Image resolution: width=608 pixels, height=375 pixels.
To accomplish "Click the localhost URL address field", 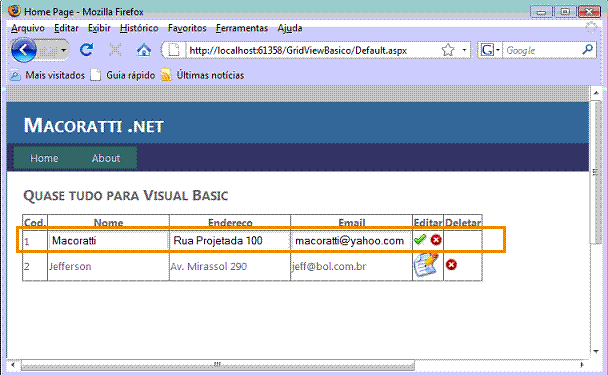I will point(312,50).
